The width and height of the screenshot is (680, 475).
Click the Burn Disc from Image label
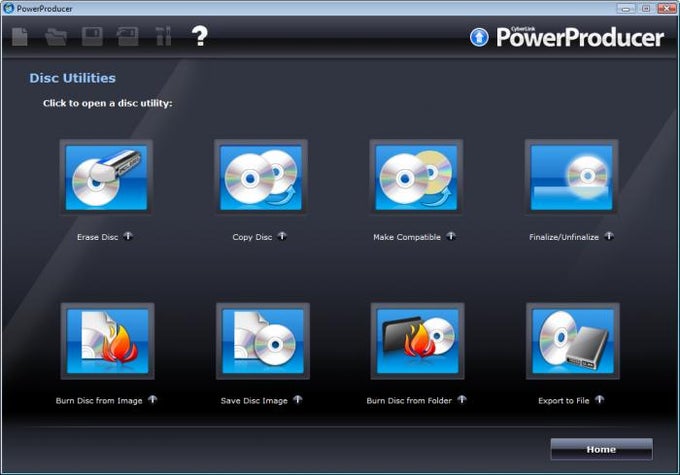(99, 401)
